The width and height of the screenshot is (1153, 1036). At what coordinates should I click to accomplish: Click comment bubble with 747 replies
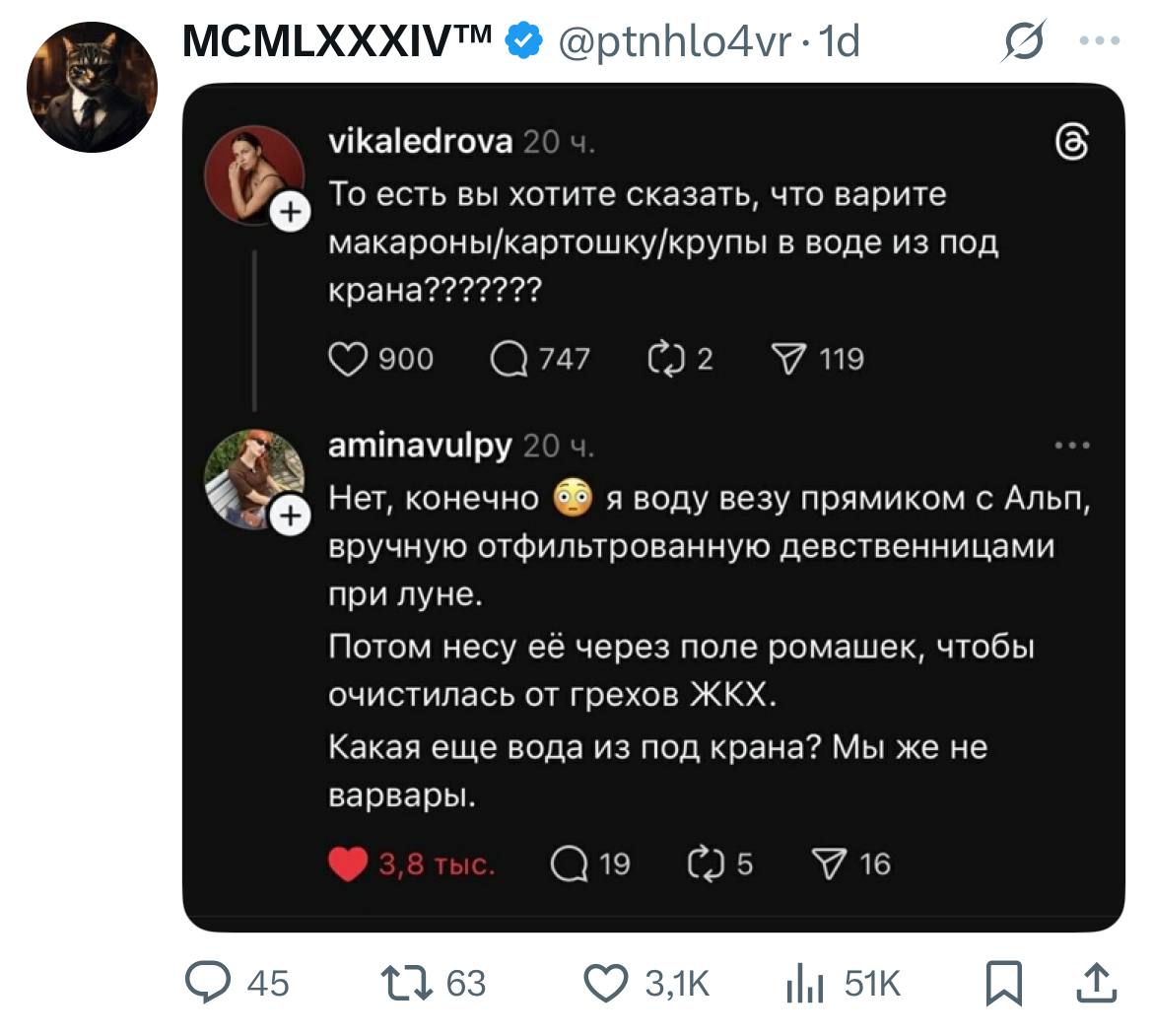click(509, 359)
